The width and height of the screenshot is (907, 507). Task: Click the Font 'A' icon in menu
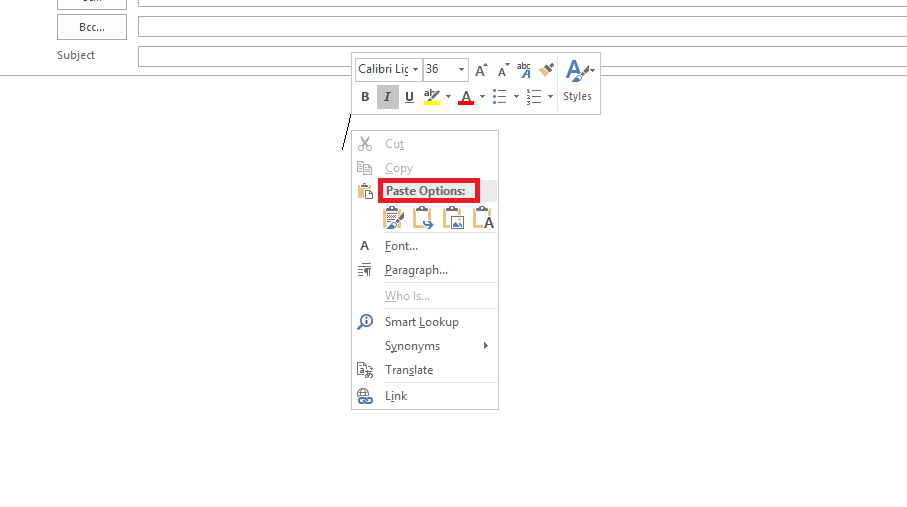[x=364, y=246]
